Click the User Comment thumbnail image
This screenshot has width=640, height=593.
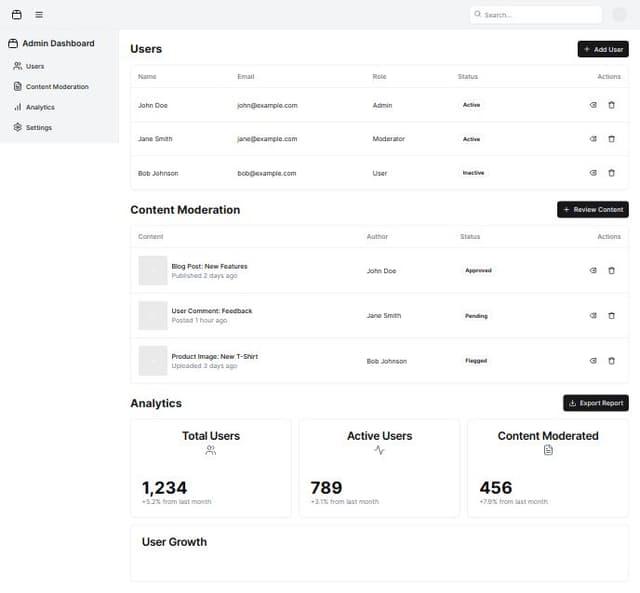[153, 315]
